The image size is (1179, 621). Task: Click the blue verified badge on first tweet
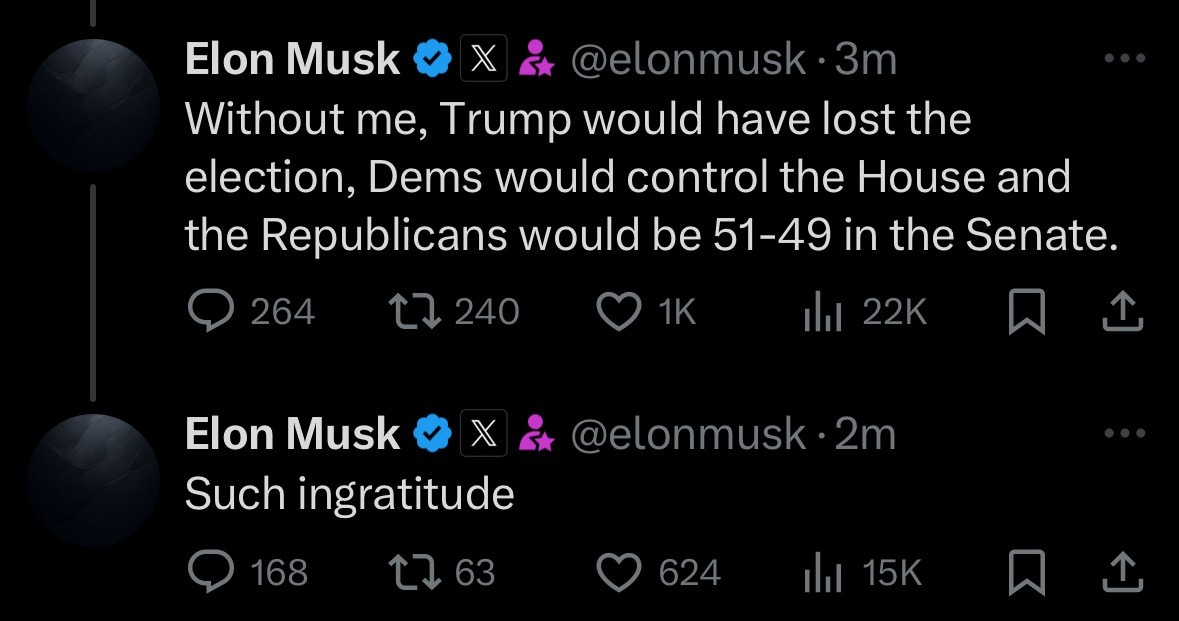(432, 61)
